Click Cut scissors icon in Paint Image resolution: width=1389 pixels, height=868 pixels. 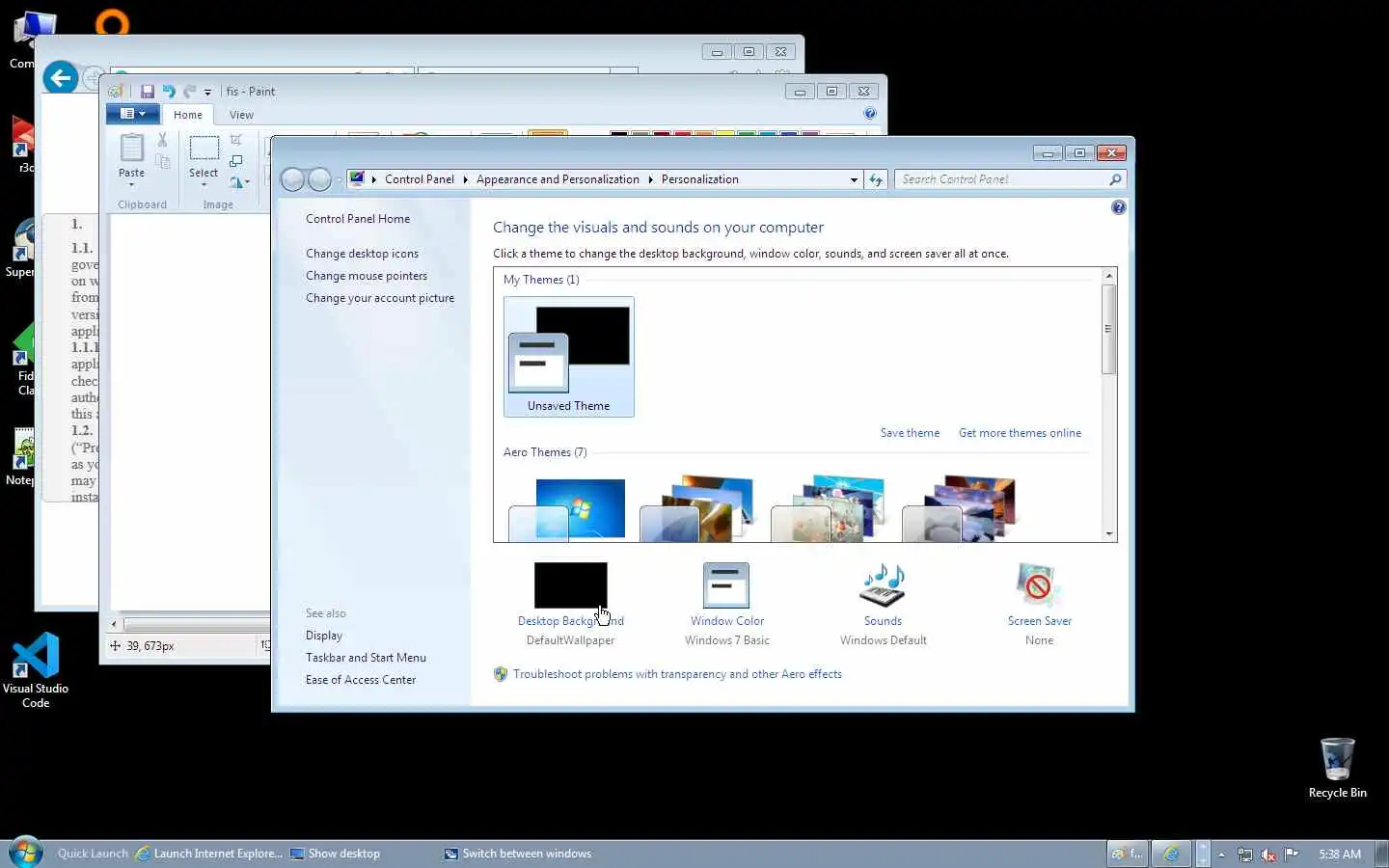tap(162, 140)
